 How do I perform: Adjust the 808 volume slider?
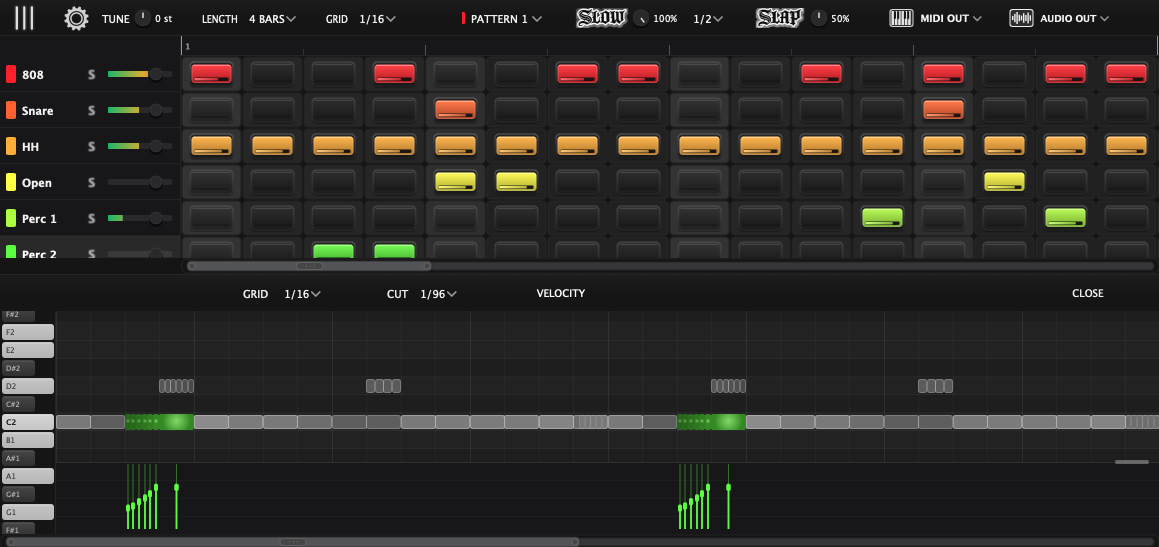(x=140, y=74)
